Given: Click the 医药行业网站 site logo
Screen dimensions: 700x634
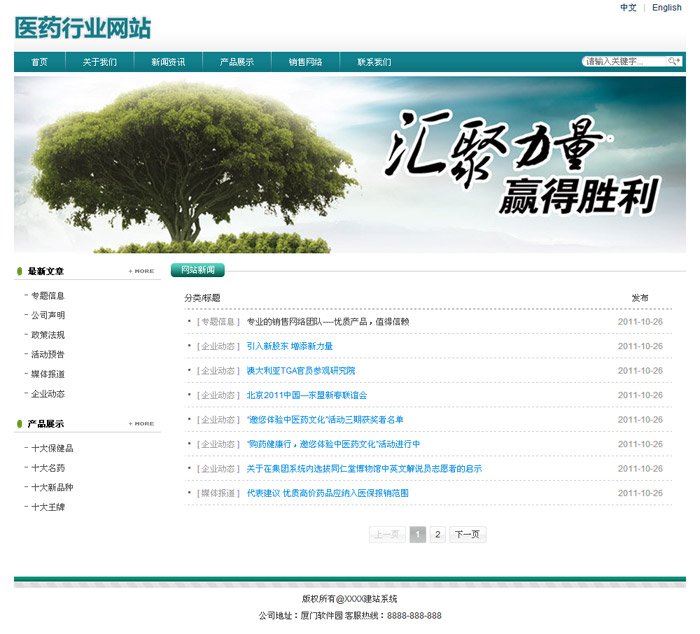Looking at the screenshot, I should pyautogui.click(x=84, y=27).
